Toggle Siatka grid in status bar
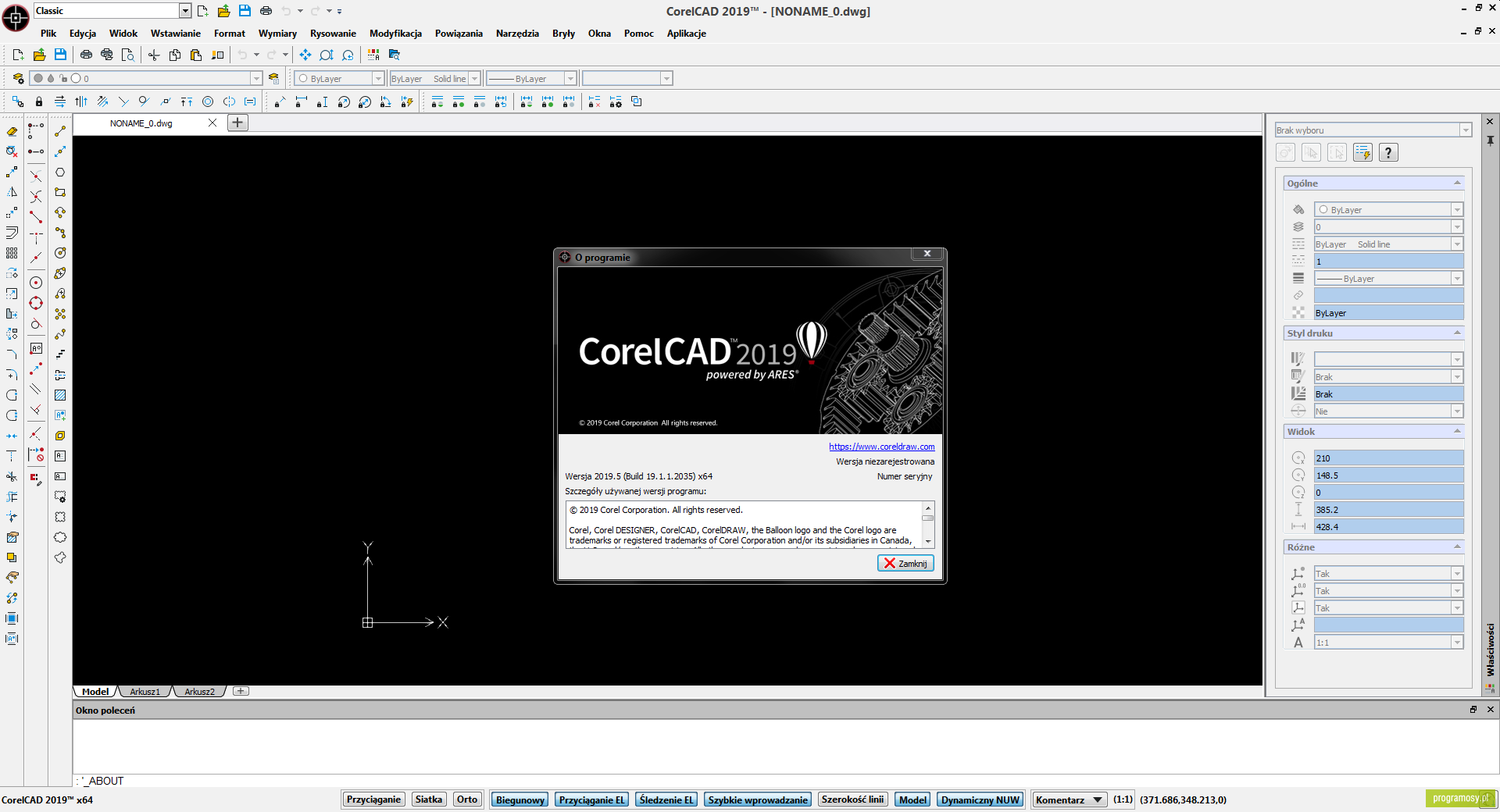Viewport: 1500px width, 812px height. (x=429, y=800)
